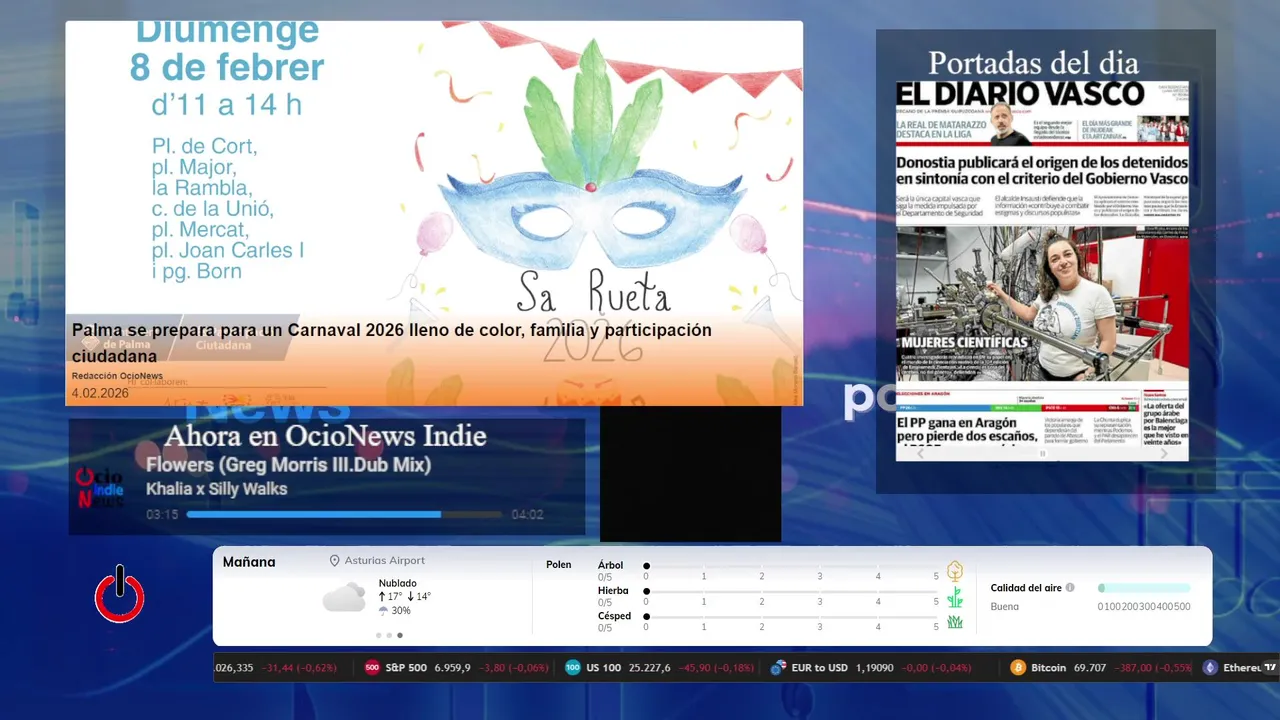Click the Calidad del aire label
This screenshot has width=1280, height=720.
click(x=1026, y=588)
